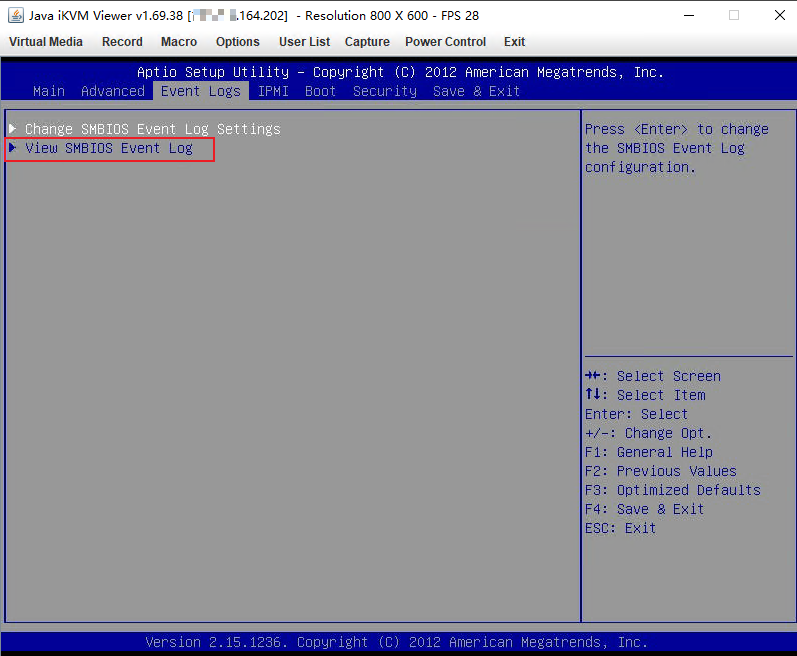This screenshot has width=797, height=656.
Task: Go to the Boot tab
Action: click(x=321, y=91)
